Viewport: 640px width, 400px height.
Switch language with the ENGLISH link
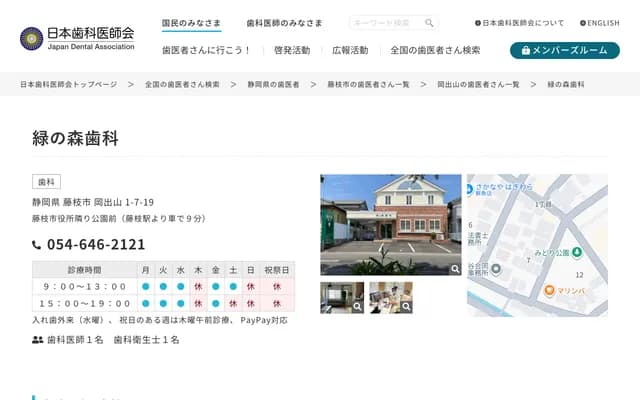tap(600, 23)
